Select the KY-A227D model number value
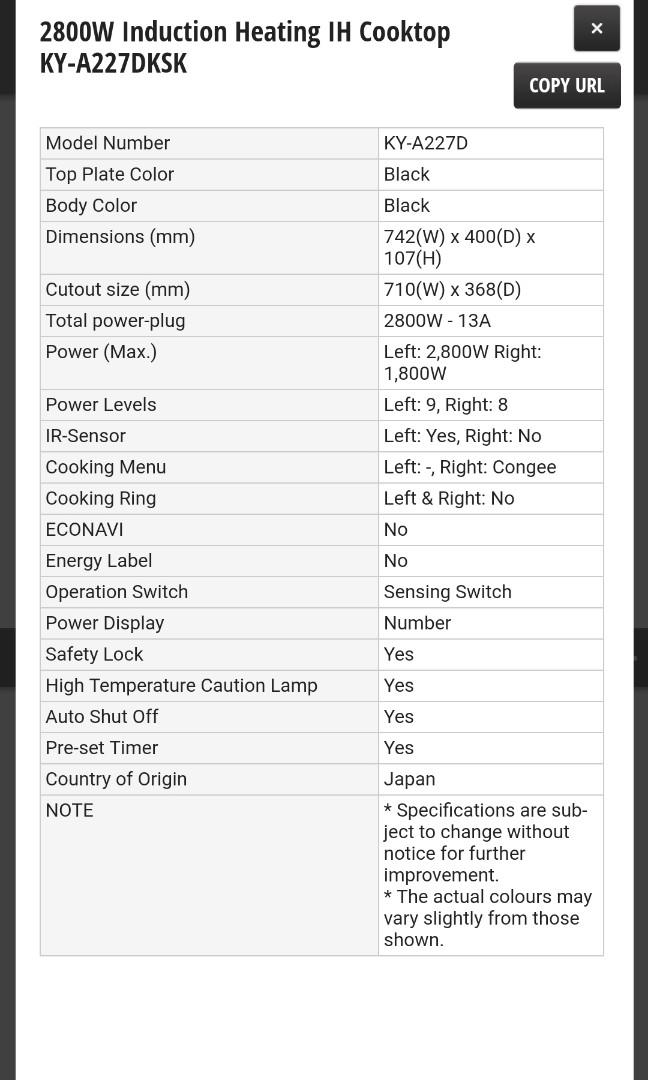The height and width of the screenshot is (1080, 648). point(426,143)
